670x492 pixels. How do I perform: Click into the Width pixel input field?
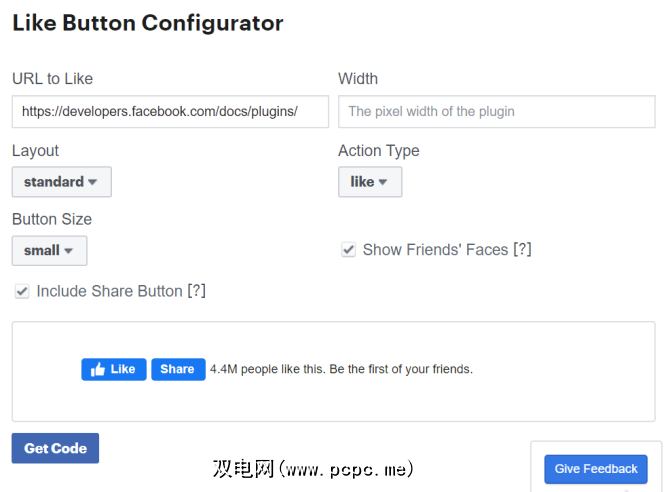click(496, 112)
